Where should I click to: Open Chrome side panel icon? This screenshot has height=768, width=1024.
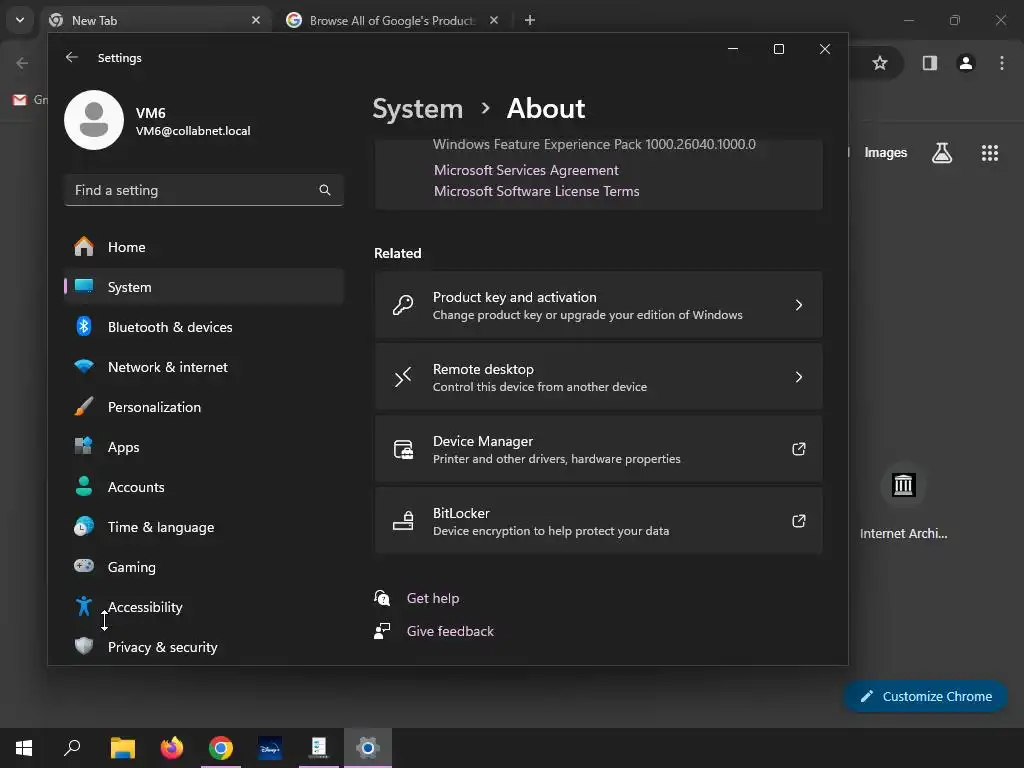pos(929,63)
